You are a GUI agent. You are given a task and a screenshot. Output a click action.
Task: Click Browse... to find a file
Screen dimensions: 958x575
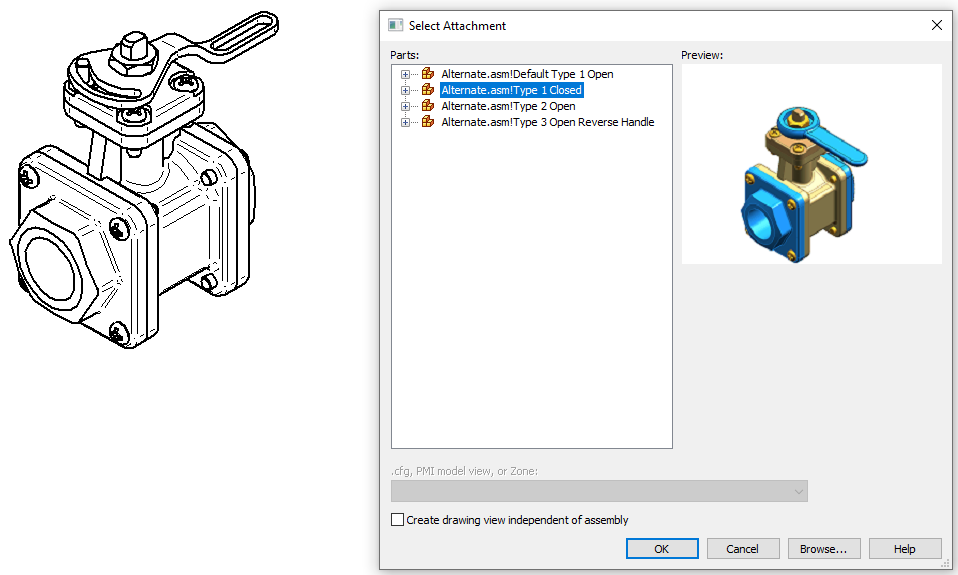[x=824, y=549]
